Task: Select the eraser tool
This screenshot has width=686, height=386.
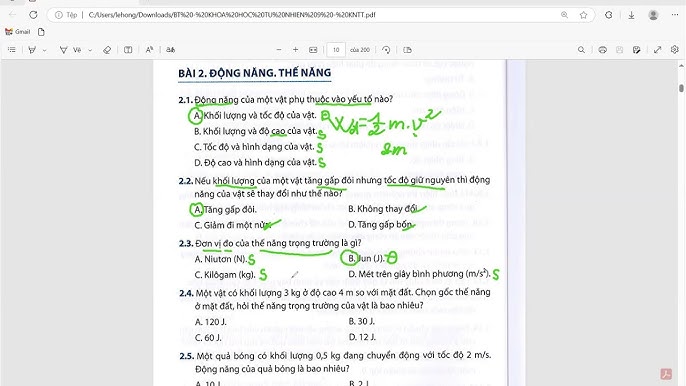Action: (107, 50)
